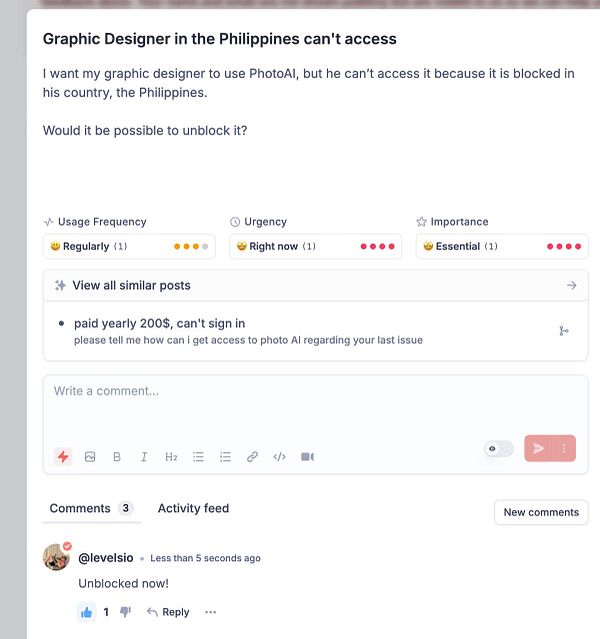Upvote the 'Unblocked now!' comment

tap(86, 612)
